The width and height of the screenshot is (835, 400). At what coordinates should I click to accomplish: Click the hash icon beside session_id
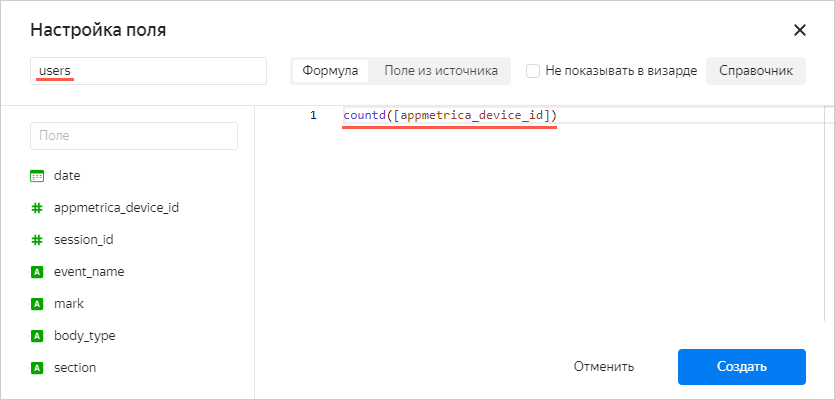coord(37,240)
